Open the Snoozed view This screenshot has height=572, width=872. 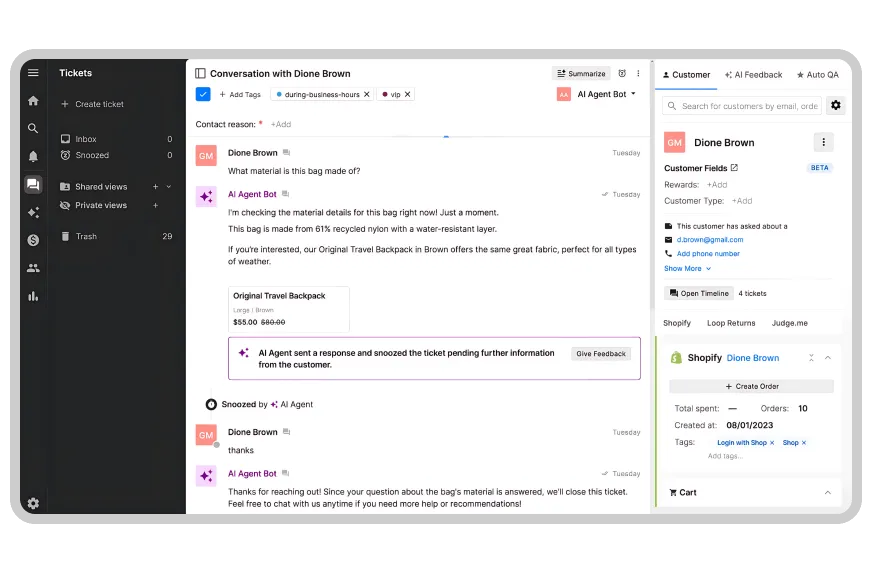(x=116, y=155)
